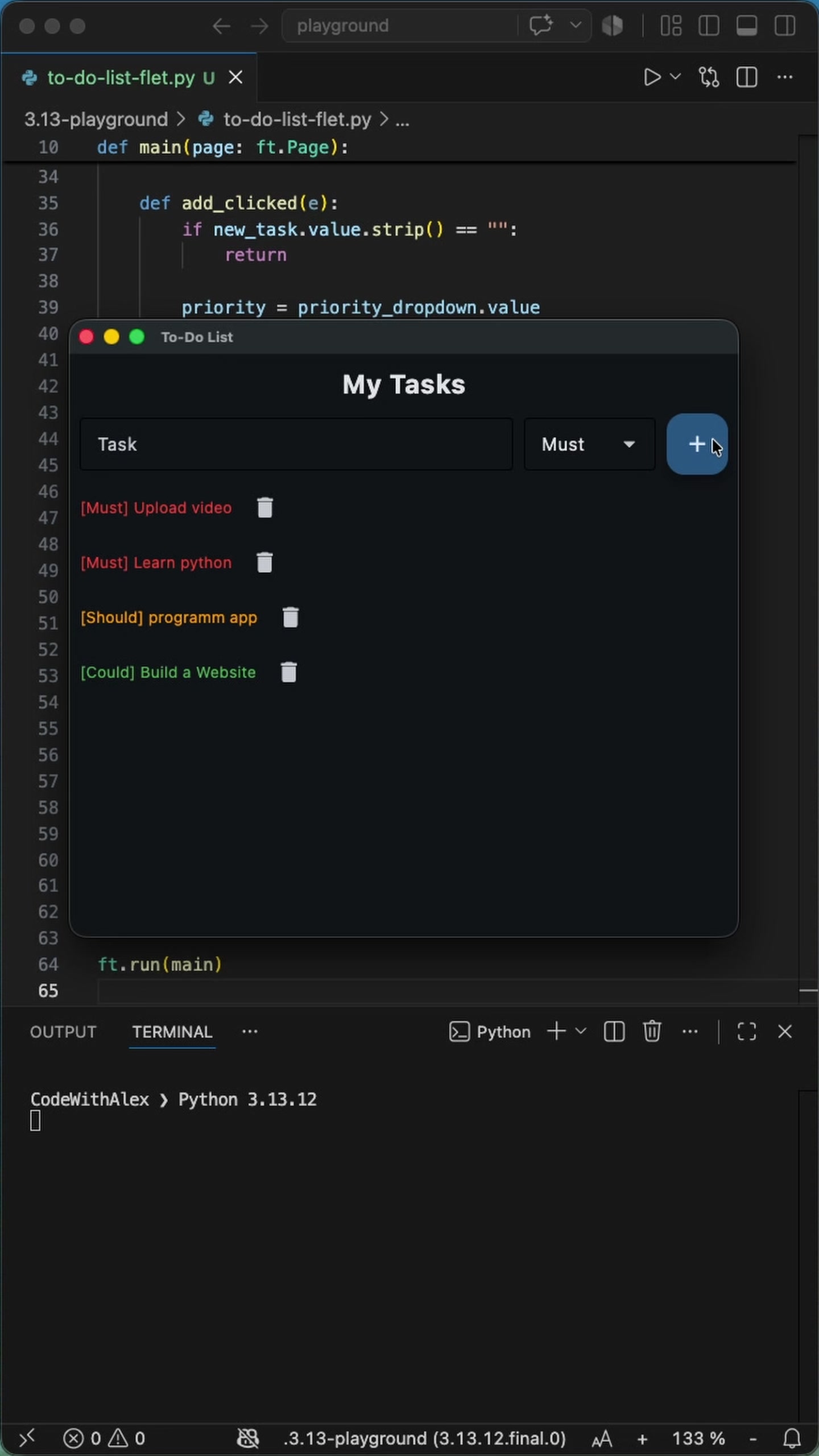Create a new terminal with plus

(x=556, y=1031)
